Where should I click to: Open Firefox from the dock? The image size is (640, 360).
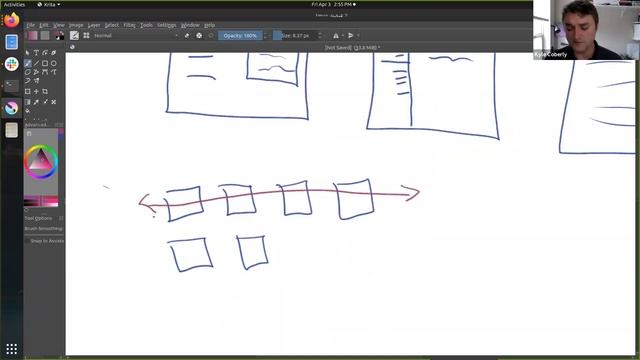click(11, 20)
